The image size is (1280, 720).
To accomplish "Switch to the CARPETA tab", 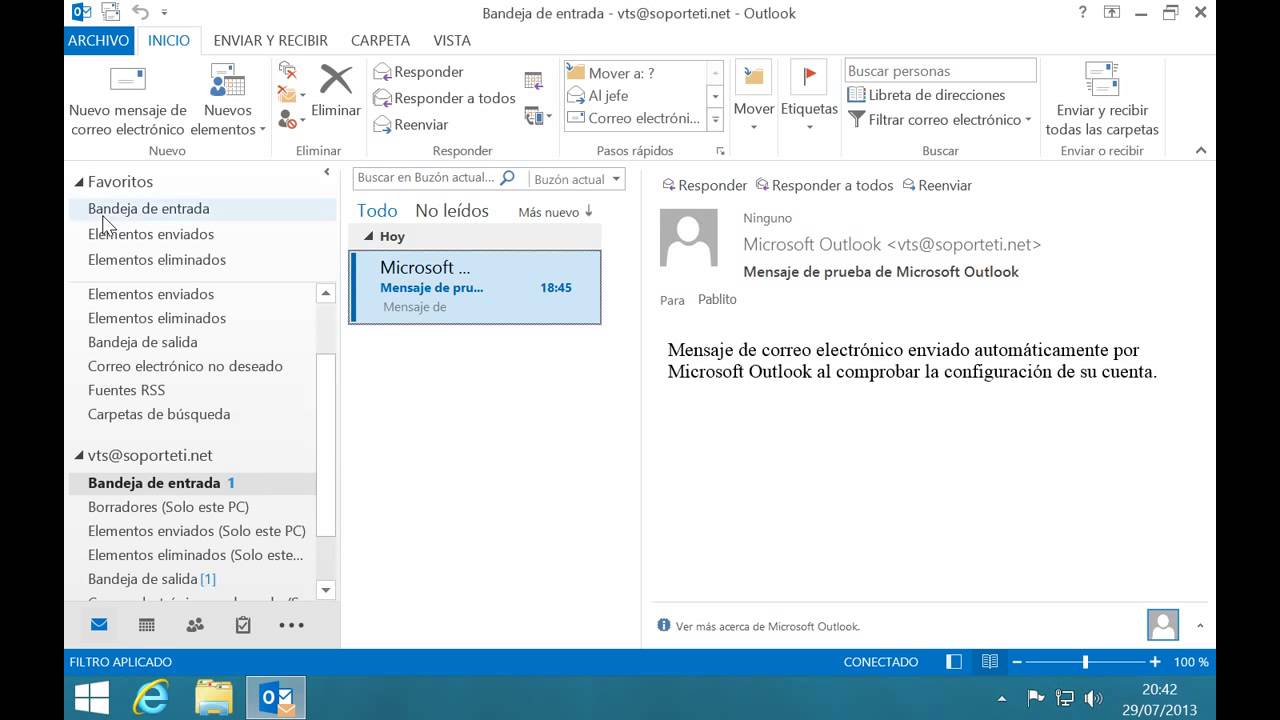I will pos(380,41).
